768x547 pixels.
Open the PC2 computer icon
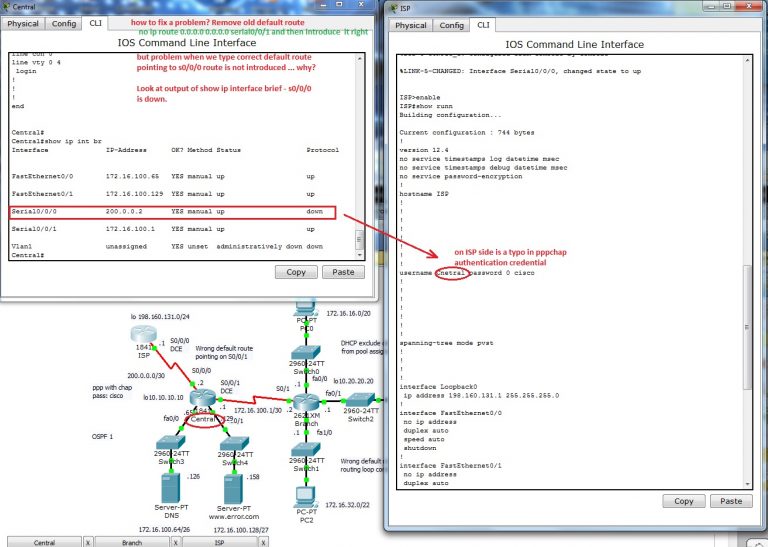306,497
